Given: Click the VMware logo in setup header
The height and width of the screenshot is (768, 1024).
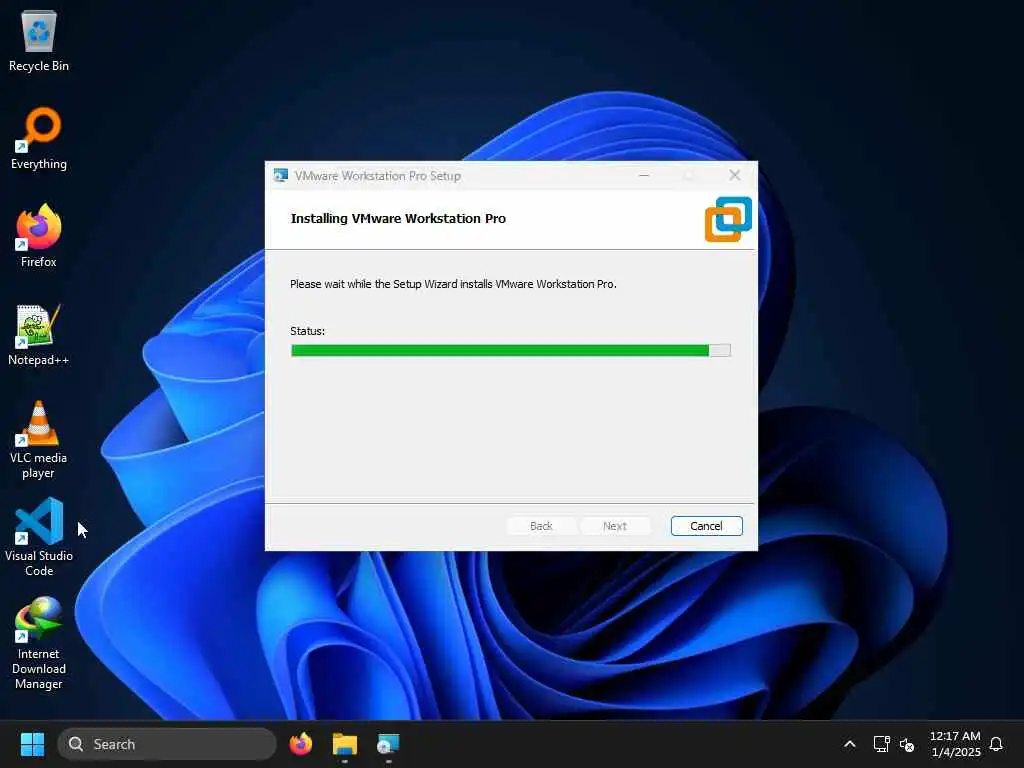Looking at the screenshot, I should click(728, 219).
